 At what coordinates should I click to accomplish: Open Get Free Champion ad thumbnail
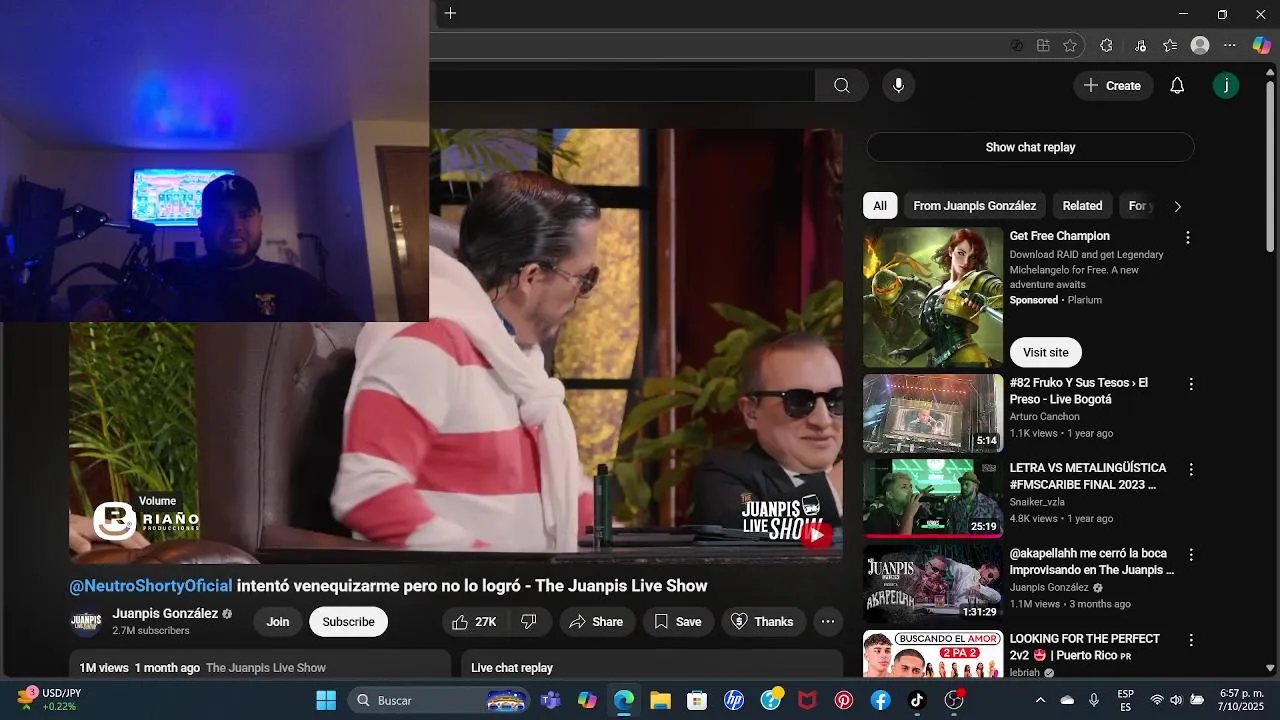933,297
